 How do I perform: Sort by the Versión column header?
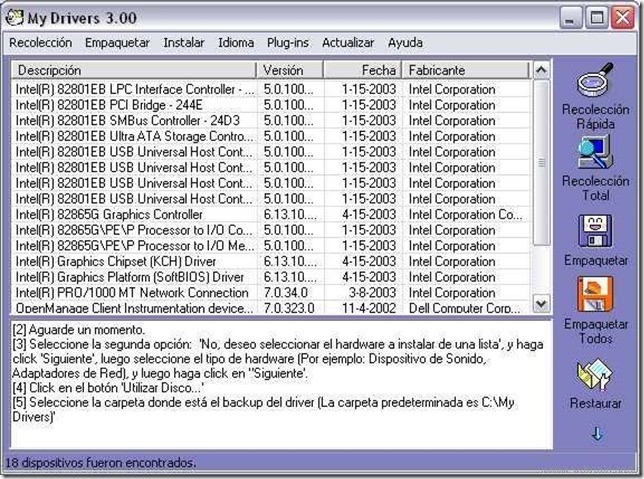[x=290, y=70]
